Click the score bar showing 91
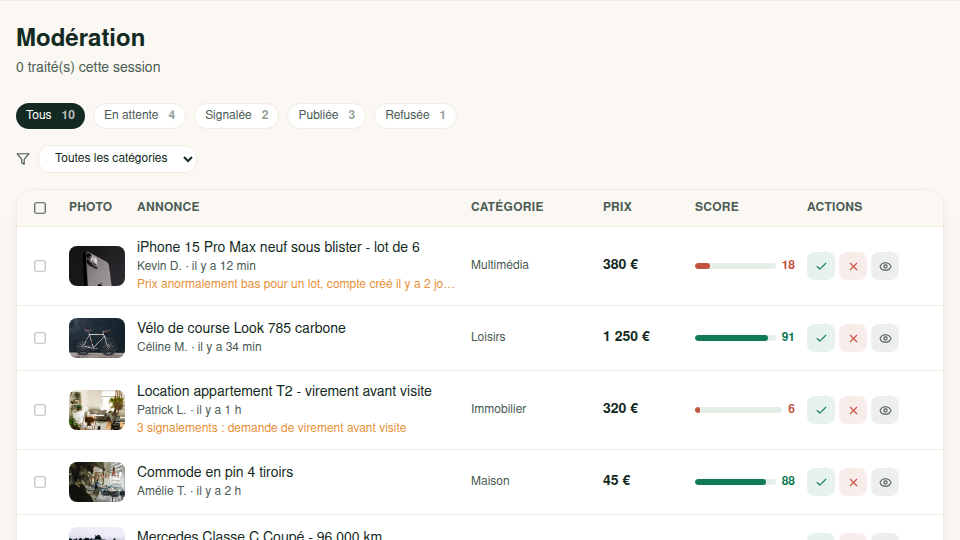 [735, 338]
